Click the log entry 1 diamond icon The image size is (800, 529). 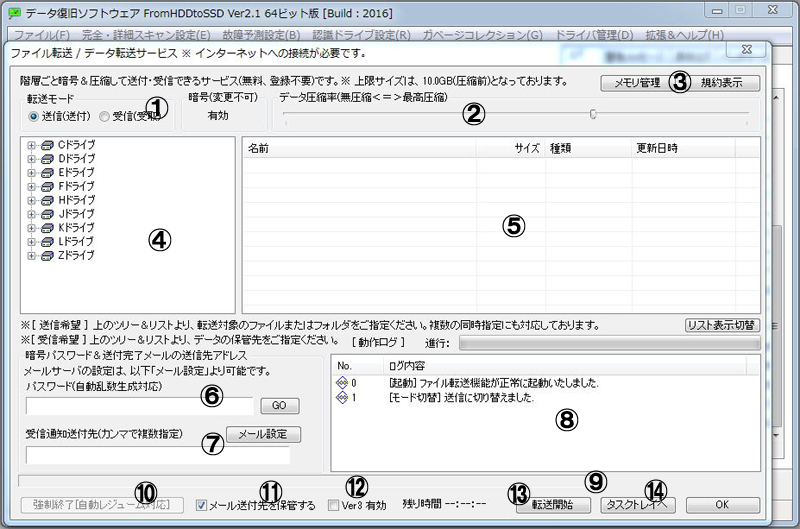click(x=342, y=397)
